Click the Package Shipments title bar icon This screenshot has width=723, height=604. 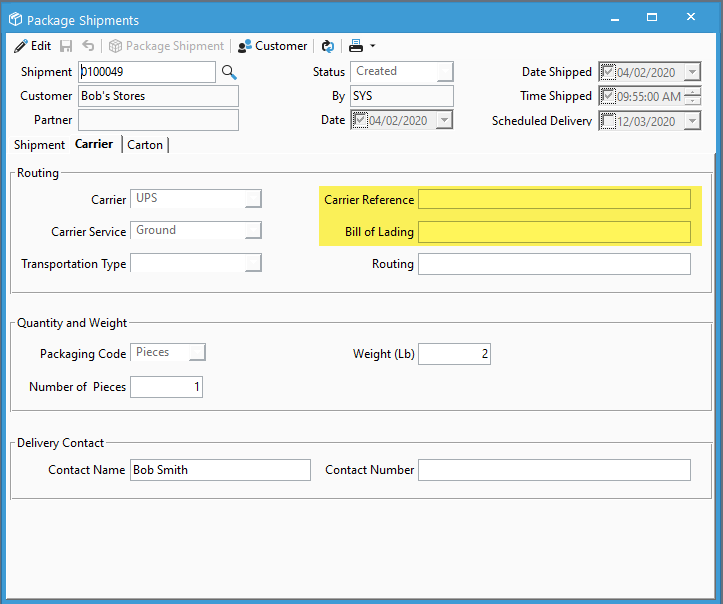coord(15,19)
